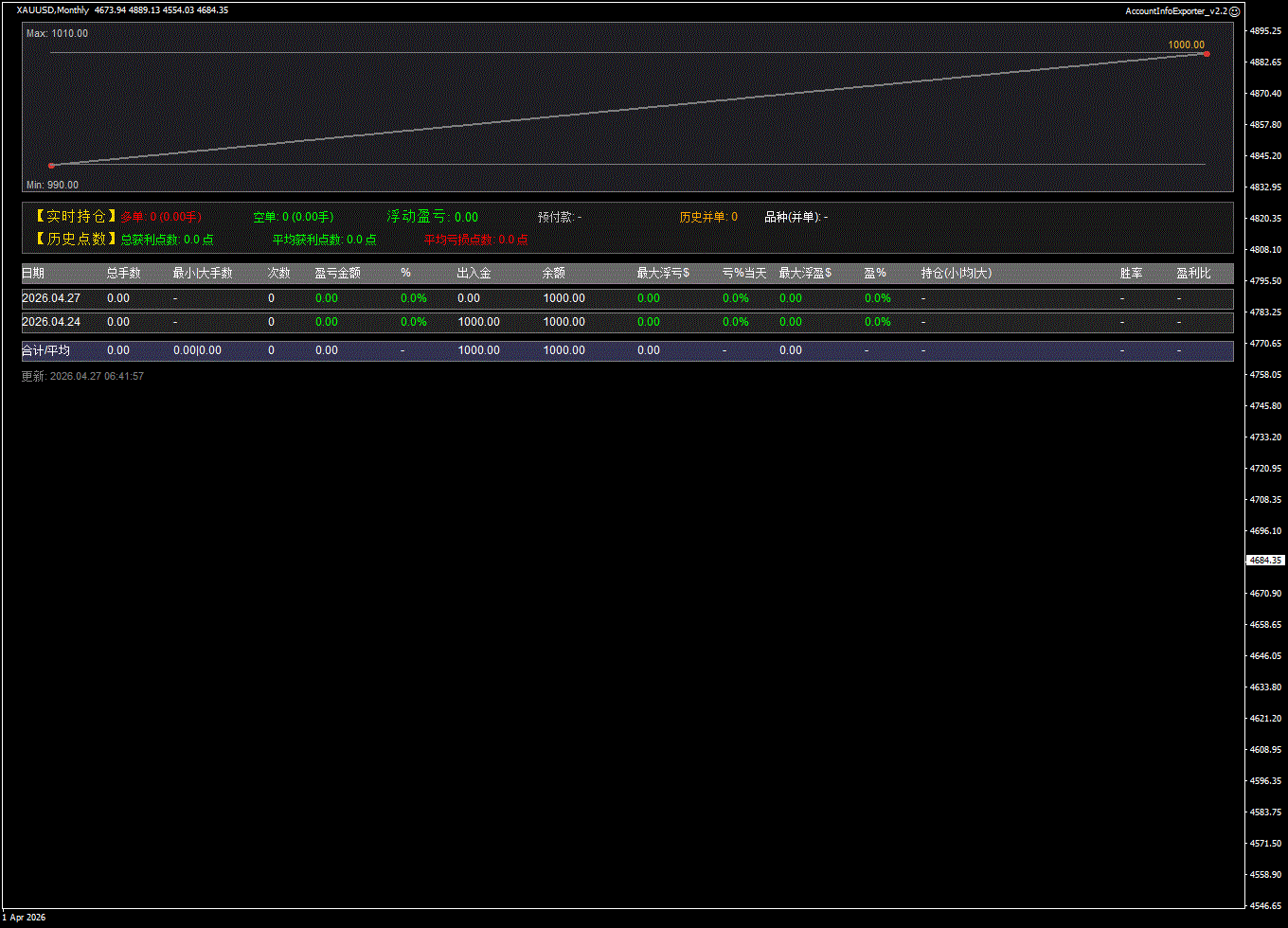Click the 浮动盈亏 value label

[x=432, y=217]
